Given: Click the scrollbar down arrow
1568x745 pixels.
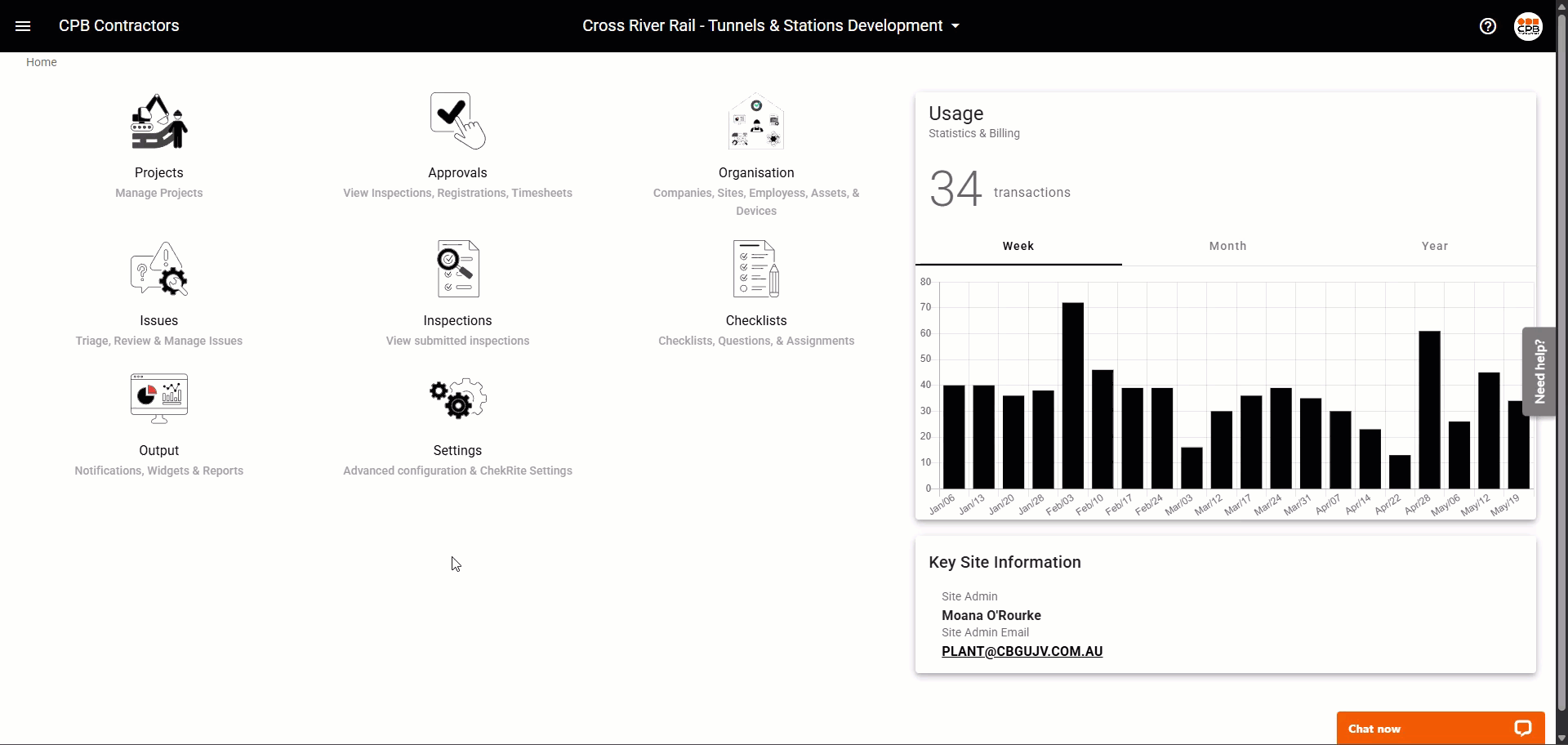Looking at the screenshot, I should pos(1561,738).
